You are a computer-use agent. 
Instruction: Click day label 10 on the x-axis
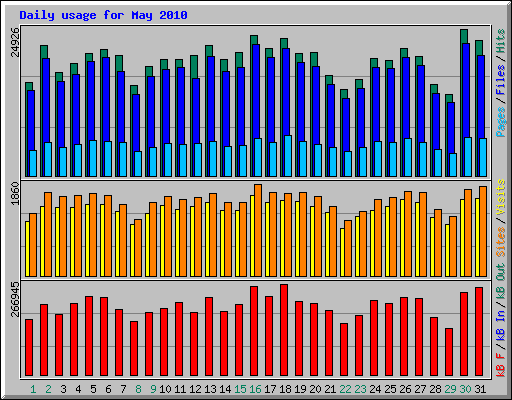click(x=165, y=389)
